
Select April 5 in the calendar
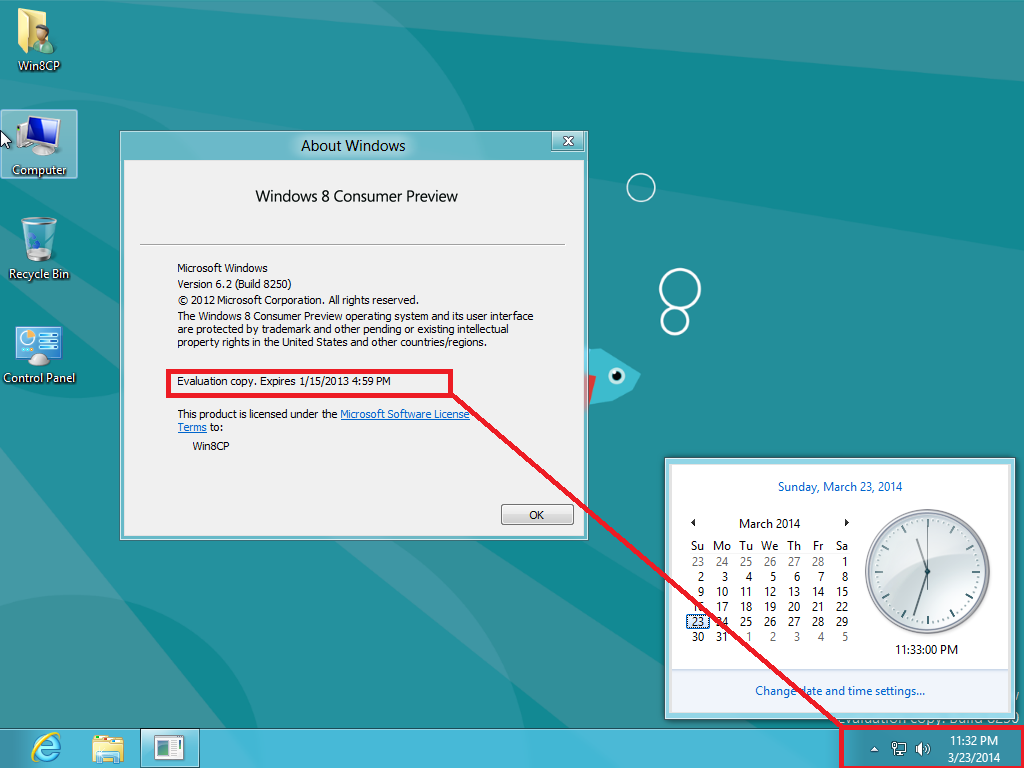844,637
